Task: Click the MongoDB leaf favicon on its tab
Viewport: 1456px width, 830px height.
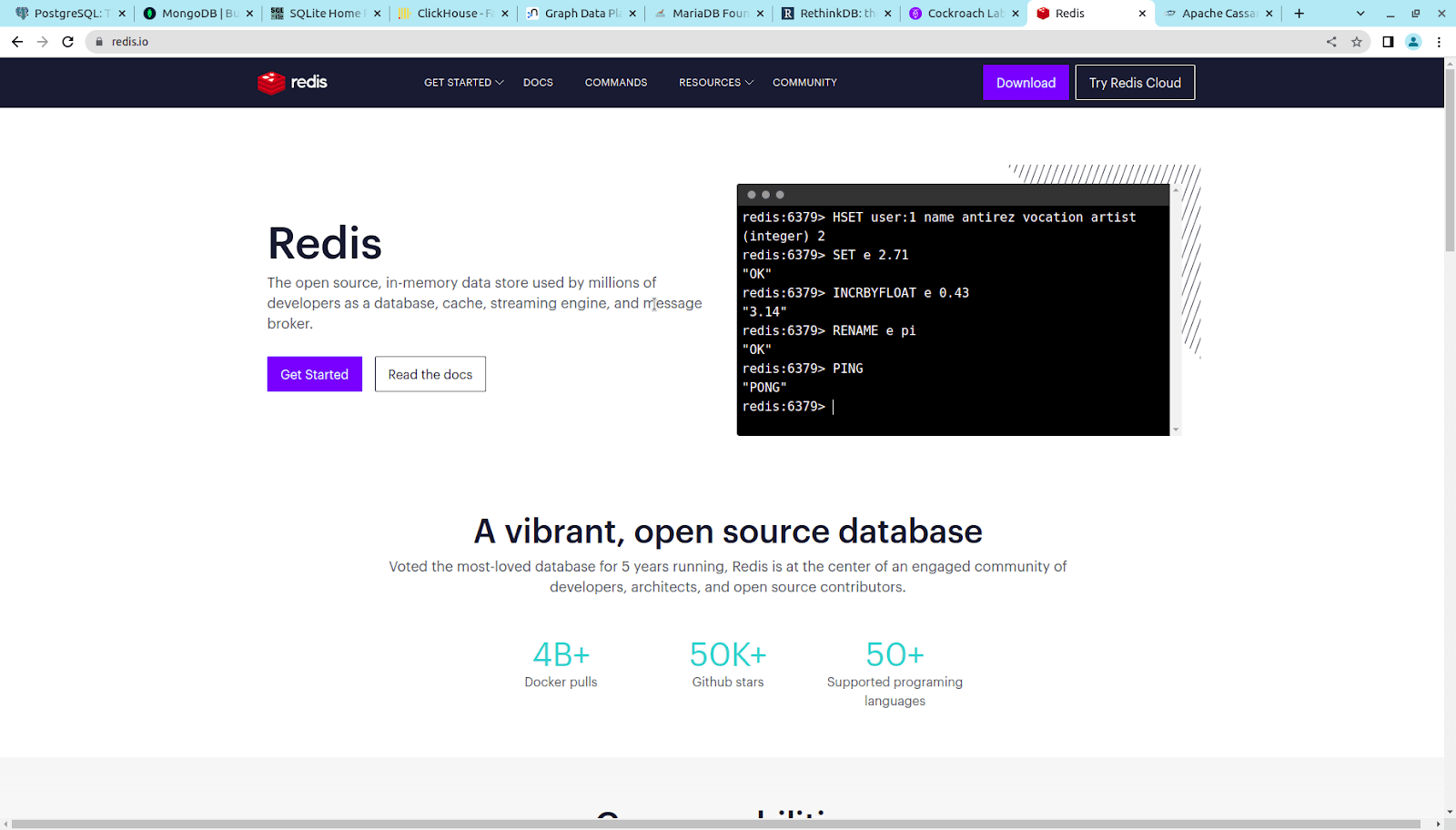Action: [149, 13]
